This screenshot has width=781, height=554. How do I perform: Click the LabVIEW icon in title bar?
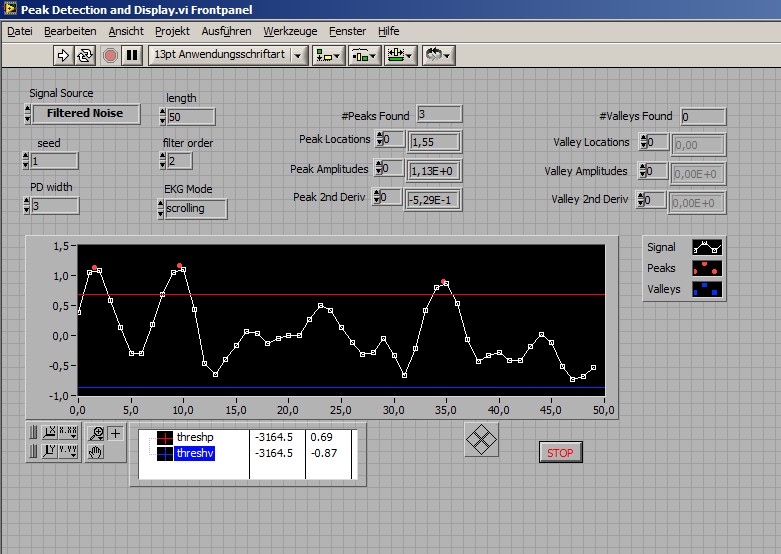pos(9,9)
